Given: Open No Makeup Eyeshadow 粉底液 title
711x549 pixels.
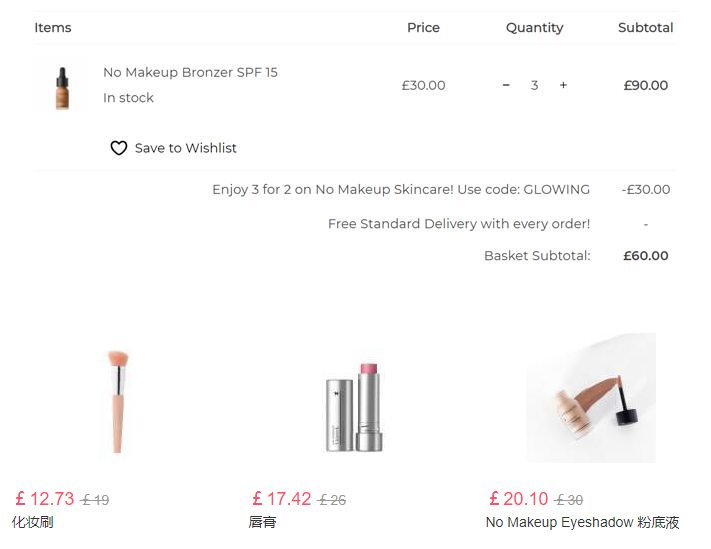Looking at the screenshot, I should click(x=582, y=522).
